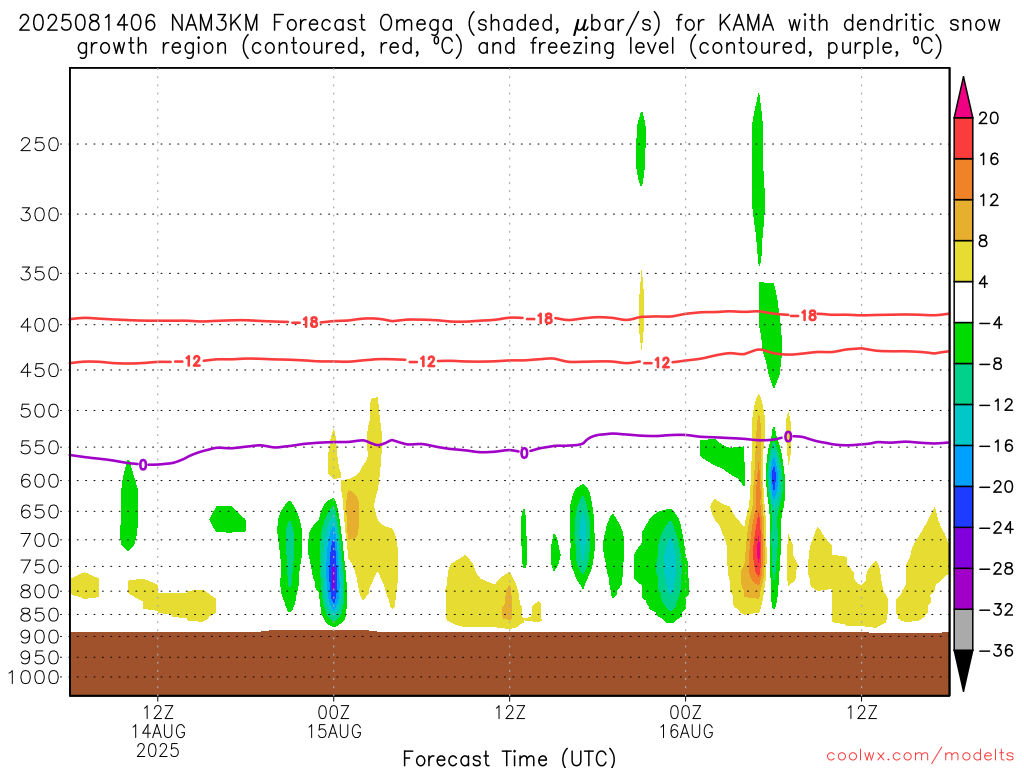Click the red color bar segment between 16 and 20

[x=963, y=138]
